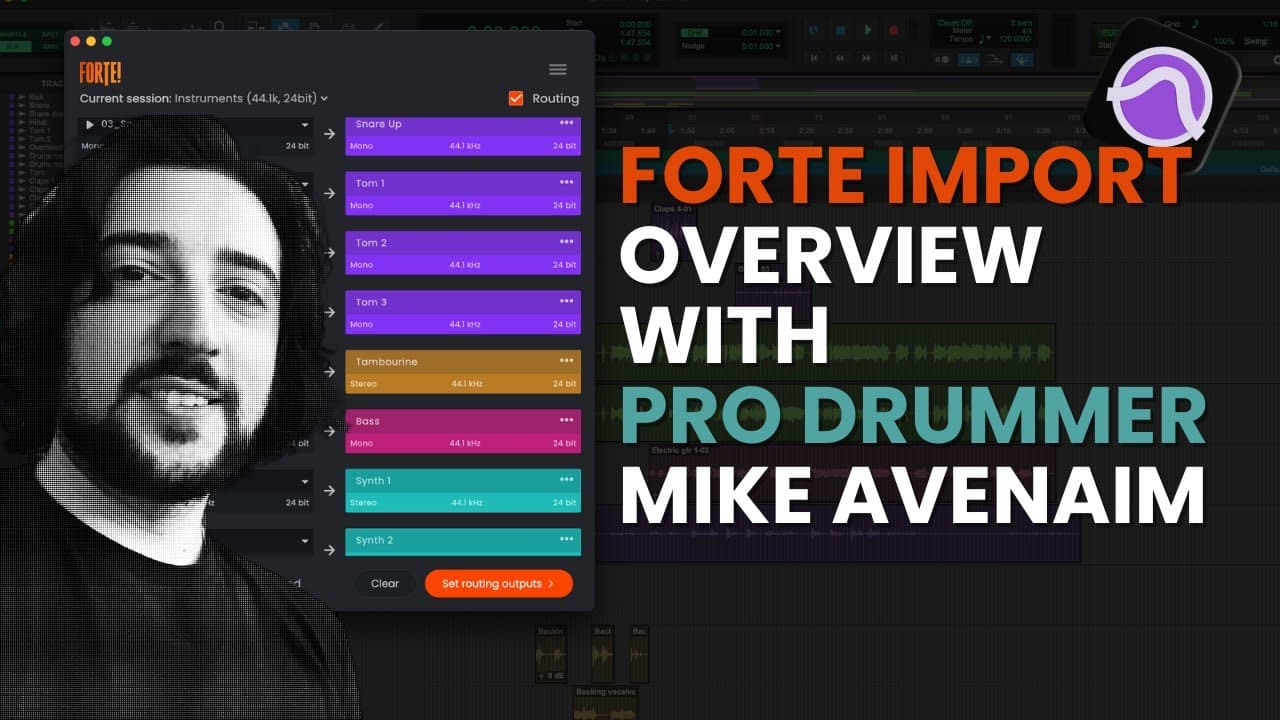1280x720 pixels.
Task: Click Set routing outputs button
Action: [498, 583]
